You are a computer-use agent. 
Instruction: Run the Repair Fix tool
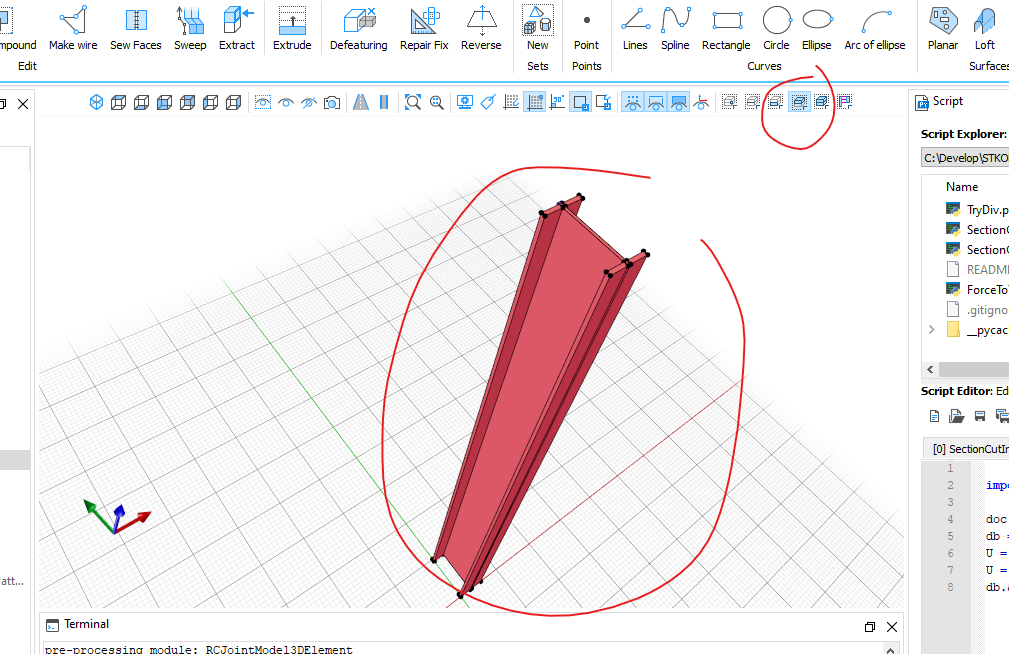click(424, 28)
